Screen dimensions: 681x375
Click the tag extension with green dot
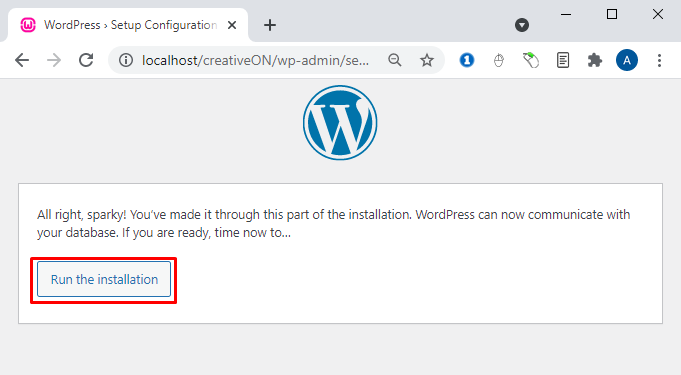tap(531, 60)
